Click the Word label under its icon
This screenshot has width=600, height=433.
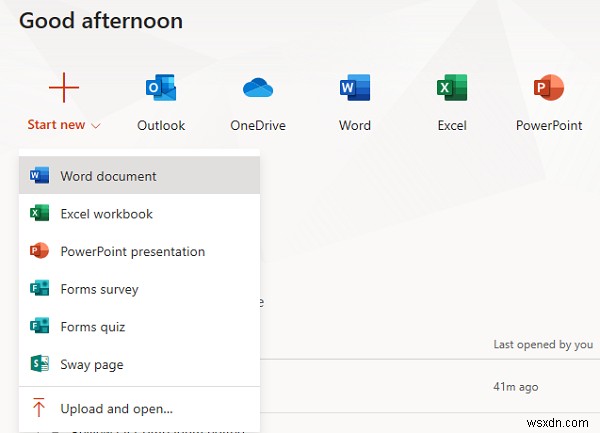355,125
